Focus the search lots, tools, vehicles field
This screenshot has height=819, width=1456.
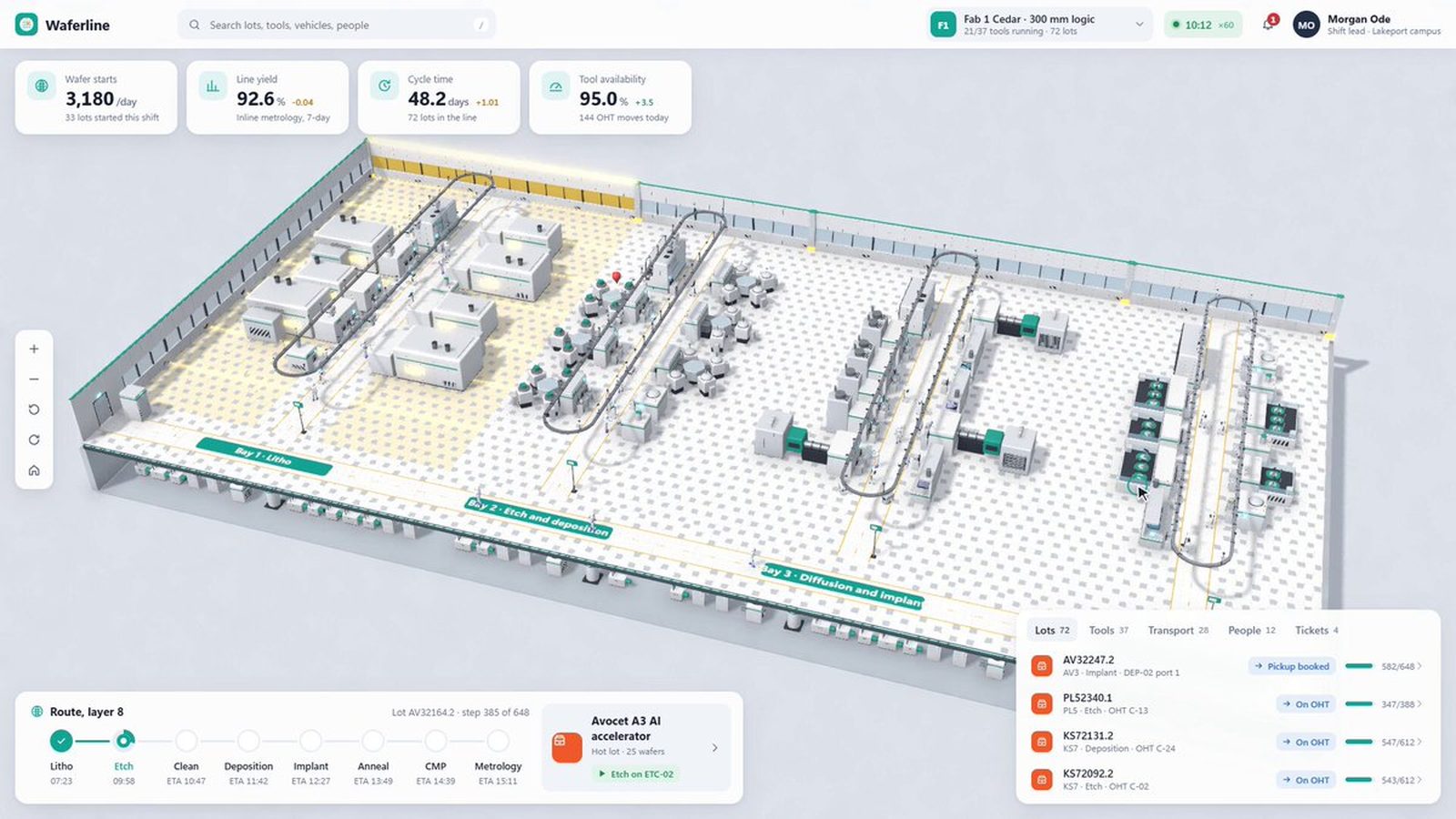[x=337, y=25]
